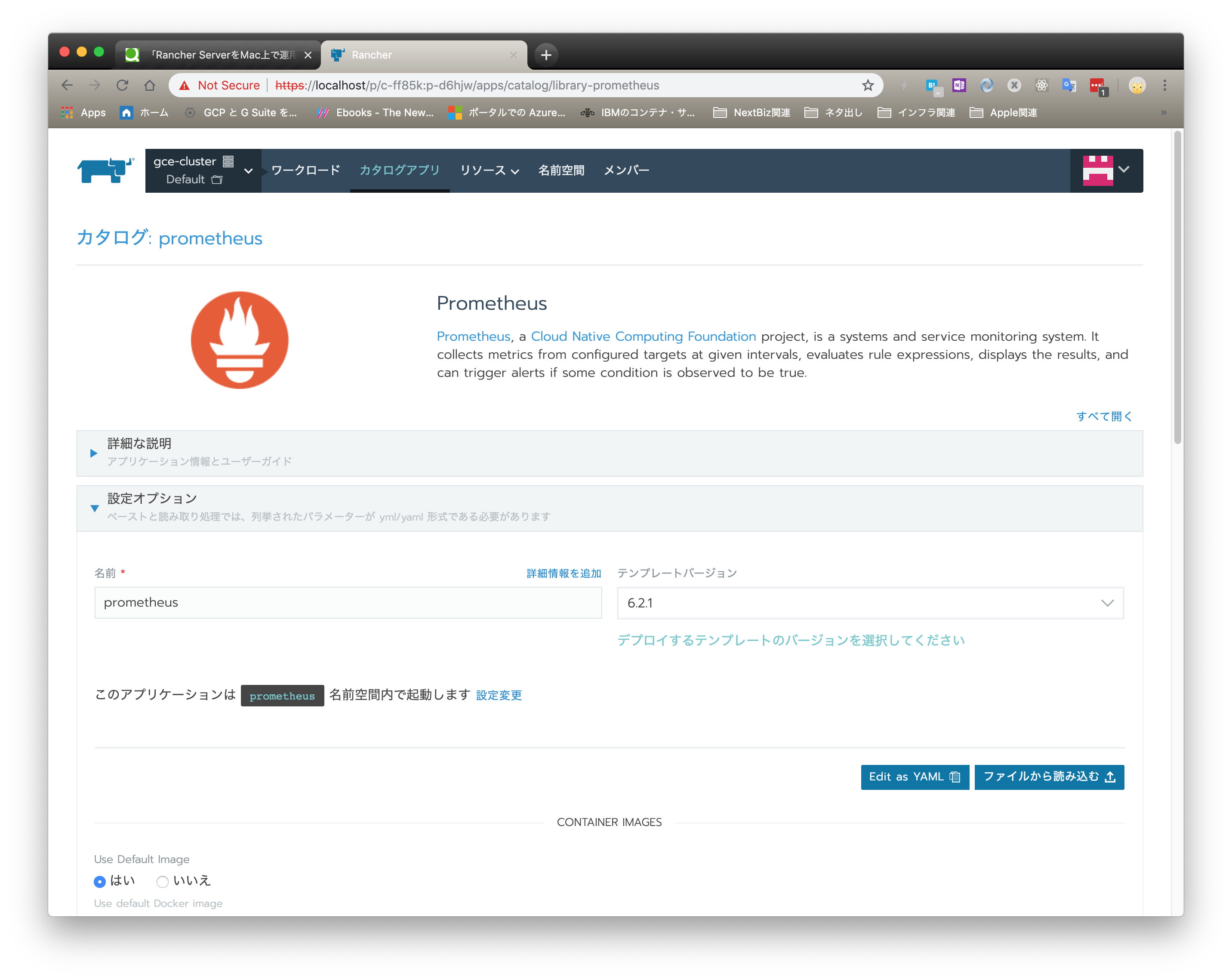Open Chrome's three-dot menu
1232x980 pixels.
pos(1164,86)
